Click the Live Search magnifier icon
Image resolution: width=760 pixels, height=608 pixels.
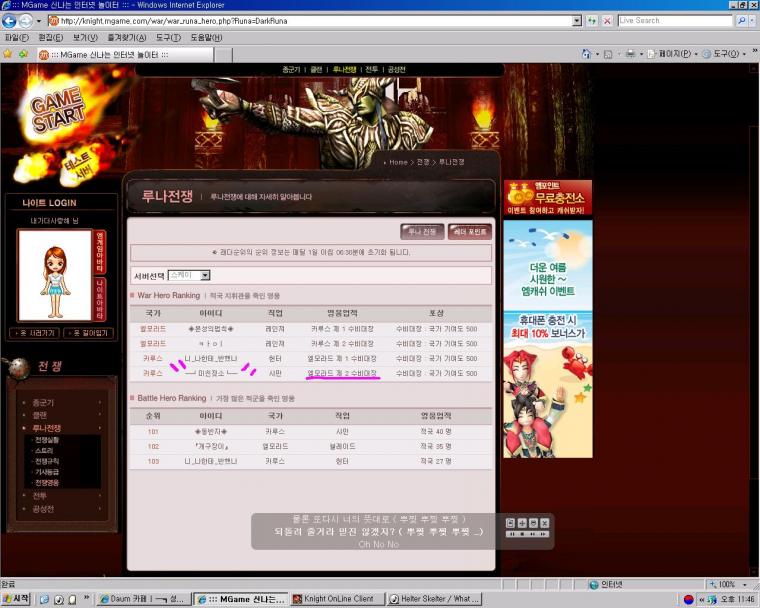[x=741, y=21]
